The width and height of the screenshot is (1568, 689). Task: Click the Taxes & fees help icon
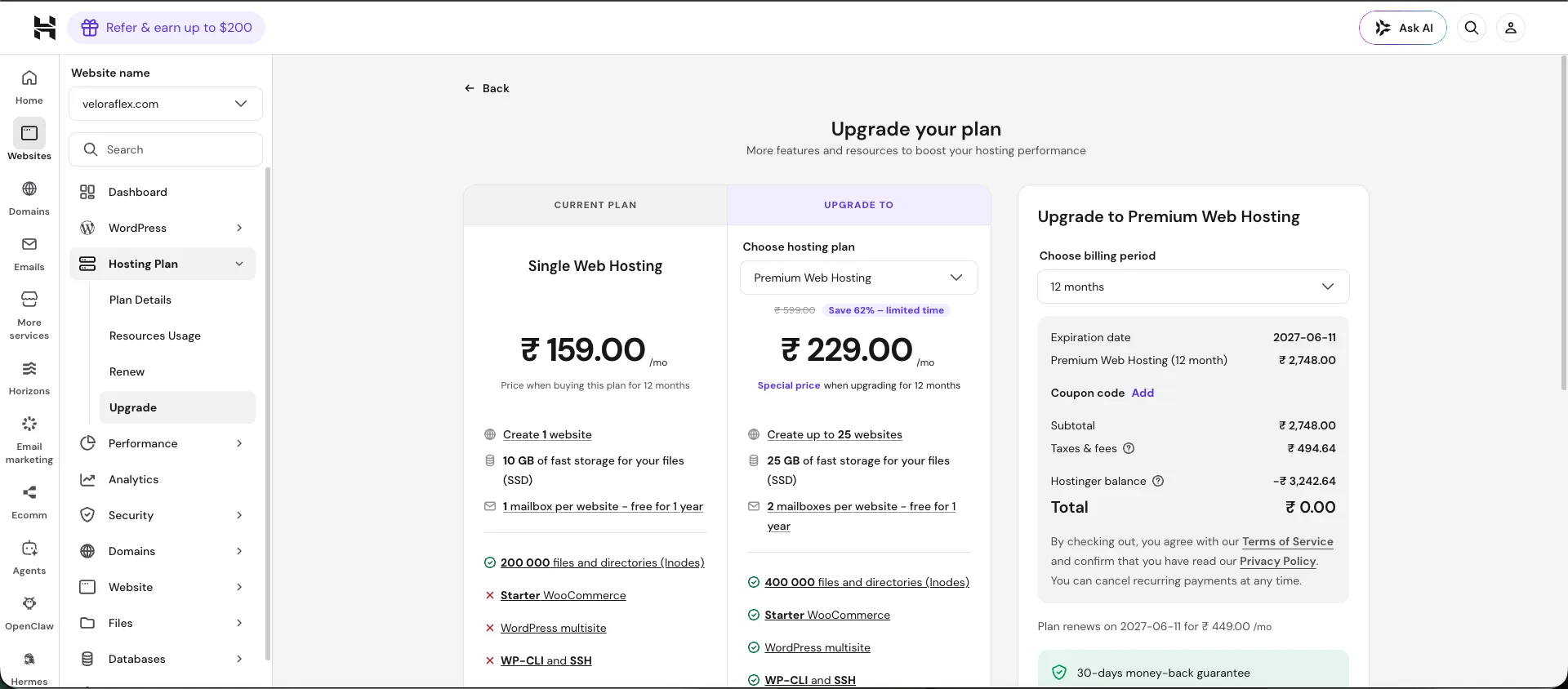click(x=1129, y=448)
